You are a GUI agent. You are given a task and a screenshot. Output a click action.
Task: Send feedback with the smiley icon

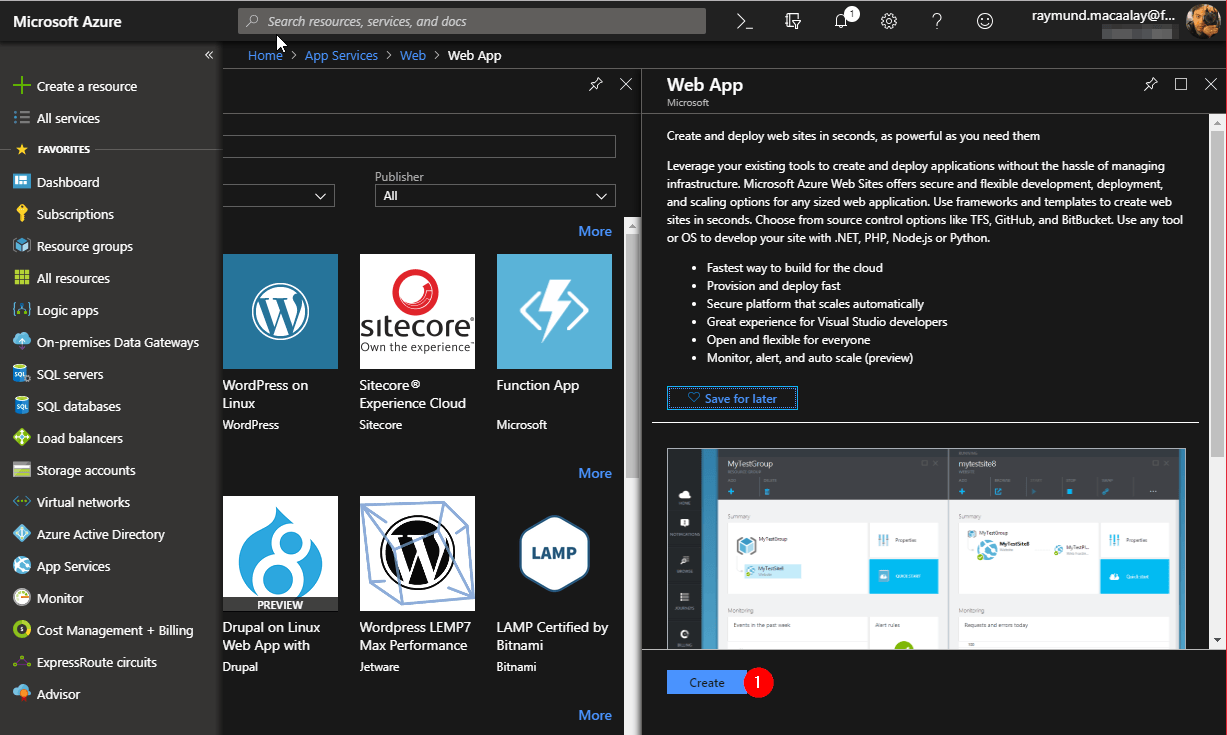coord(985,21)
